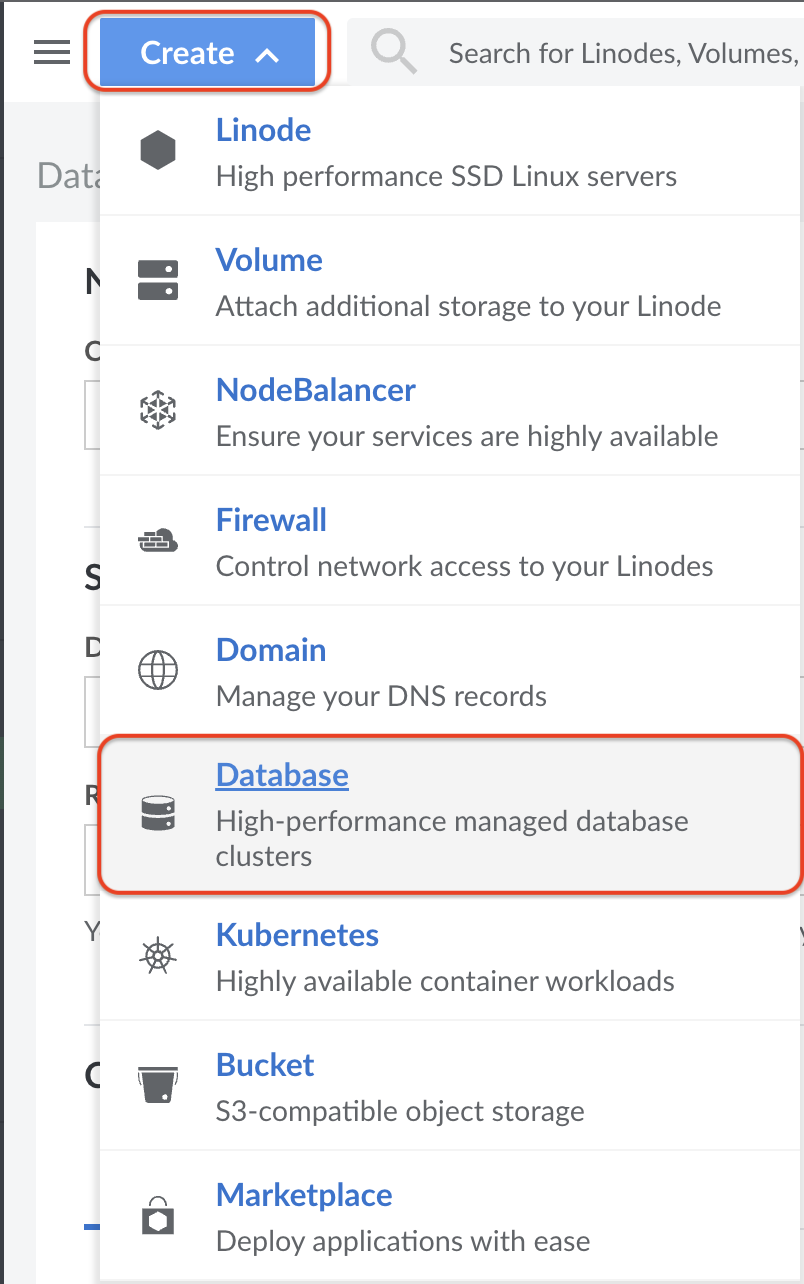Image resolution: width=804 pixels, height=1284 pixels.
Task: Click the NodeBalancer snowflake icon
Action: [x=158, y=410]
